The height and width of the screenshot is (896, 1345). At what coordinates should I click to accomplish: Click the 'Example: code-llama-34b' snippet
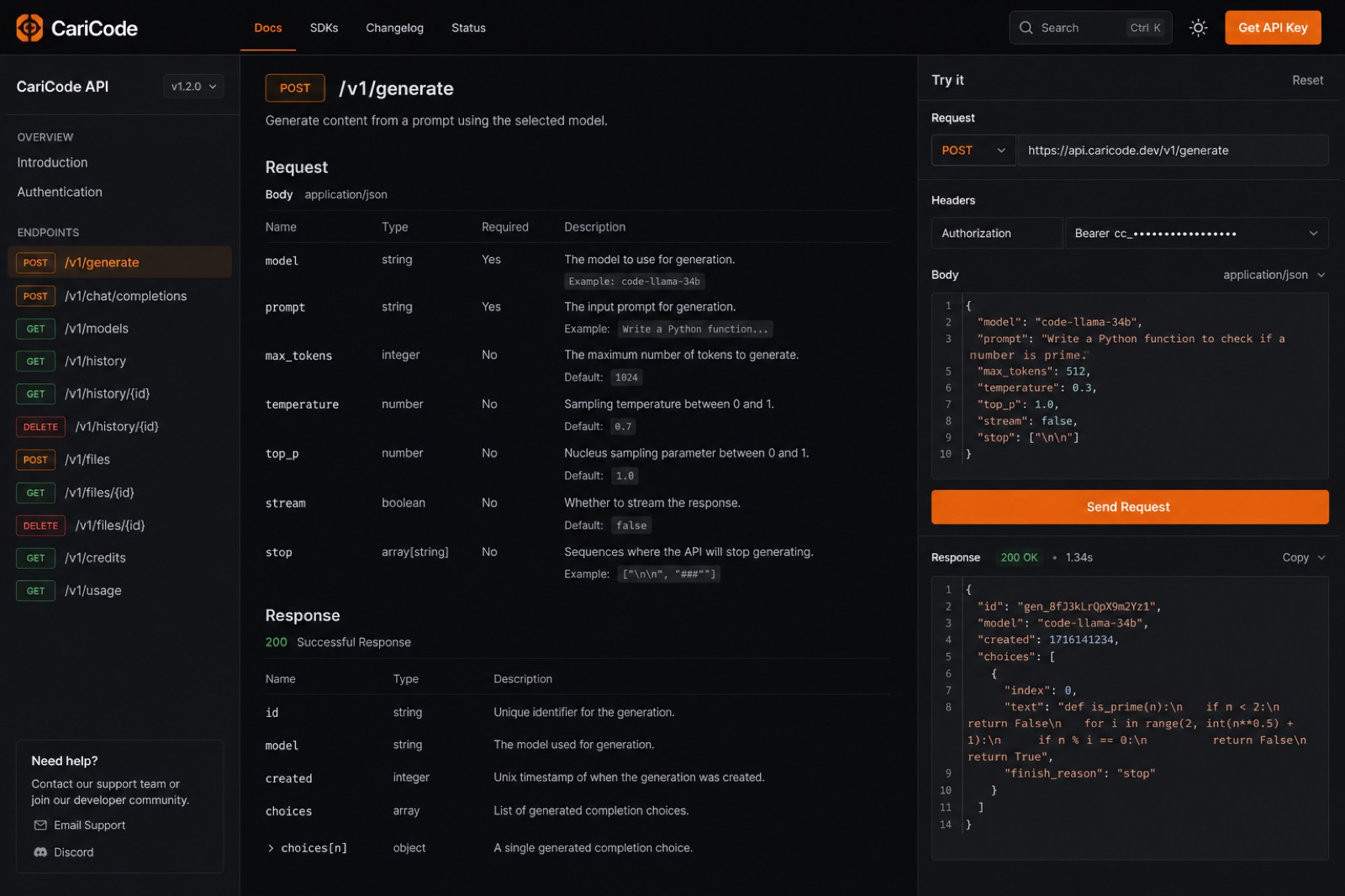tap(635, 282)
